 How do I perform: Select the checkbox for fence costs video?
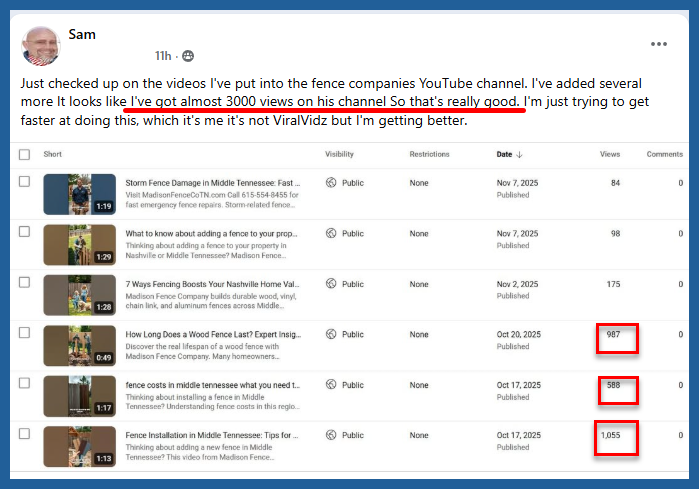24,385
